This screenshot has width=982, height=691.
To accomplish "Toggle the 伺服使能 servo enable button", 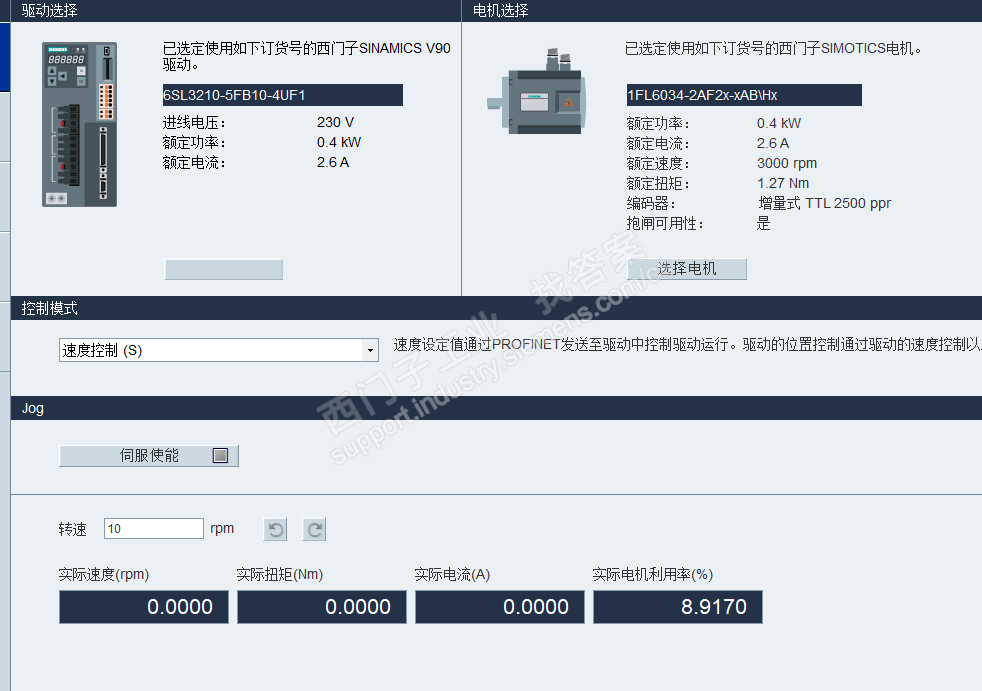I will pos(149,455).
